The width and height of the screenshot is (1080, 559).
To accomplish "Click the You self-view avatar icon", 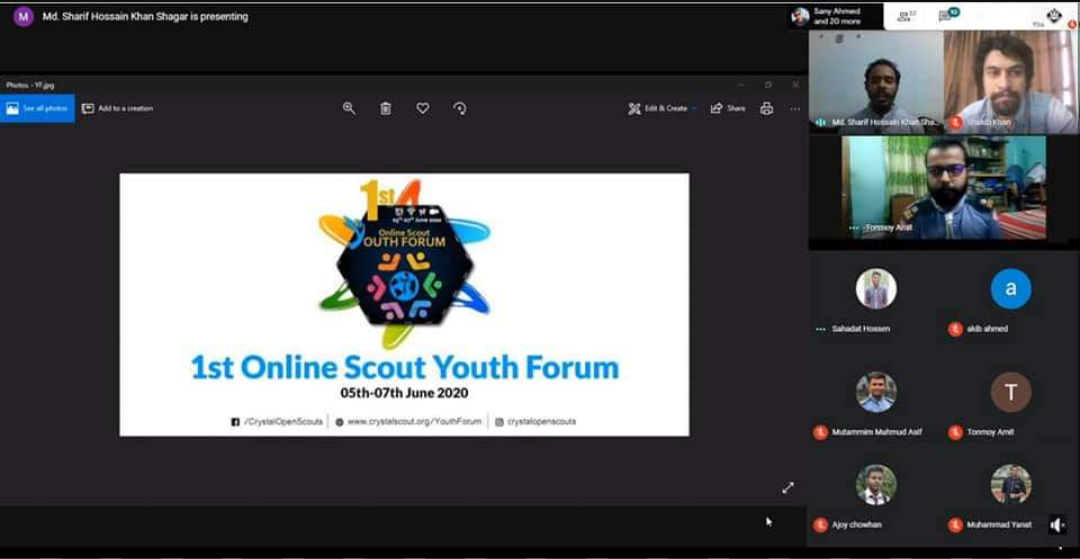I will click(x=1054, y=15).
